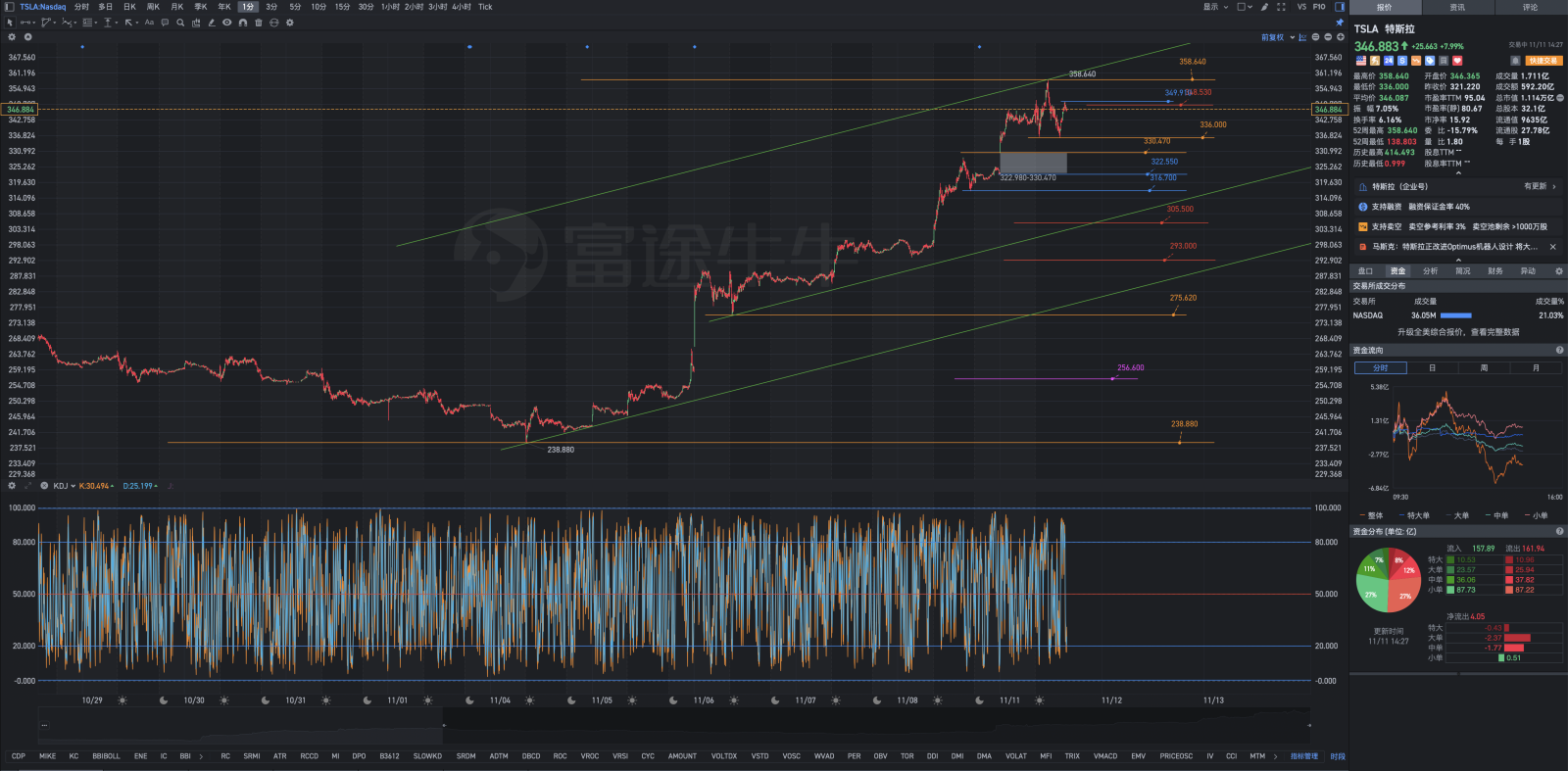The height and width of the screenshot is (771, 1568).
Task: Select the 30分 timeframe
Action: 366,7
